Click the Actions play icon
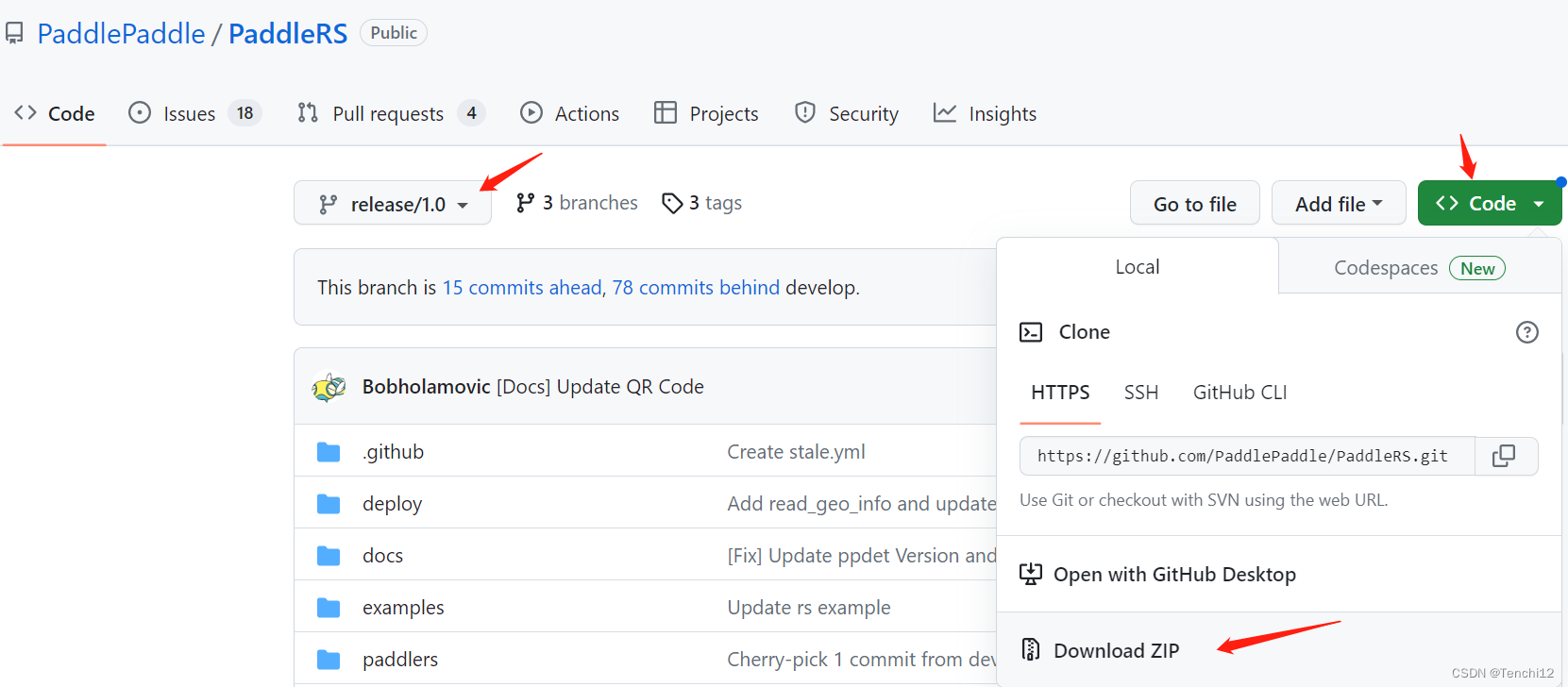Viewport: 1568px width, 687px height. click(x=531, y=113)
